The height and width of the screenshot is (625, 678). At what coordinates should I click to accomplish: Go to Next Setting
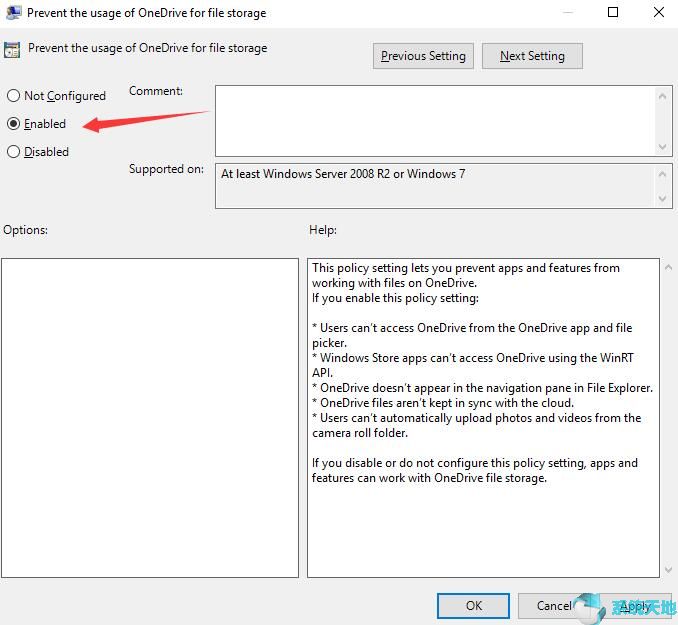pos(532,56)
